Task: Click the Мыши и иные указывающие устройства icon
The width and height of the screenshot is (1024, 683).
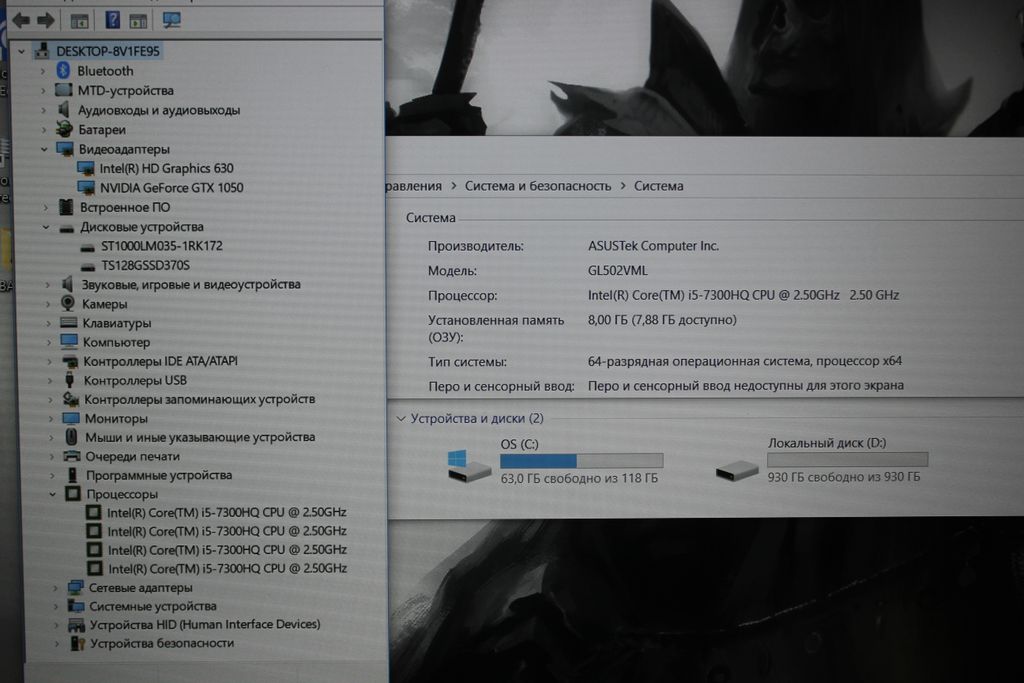Action: (x=71, y=437)
